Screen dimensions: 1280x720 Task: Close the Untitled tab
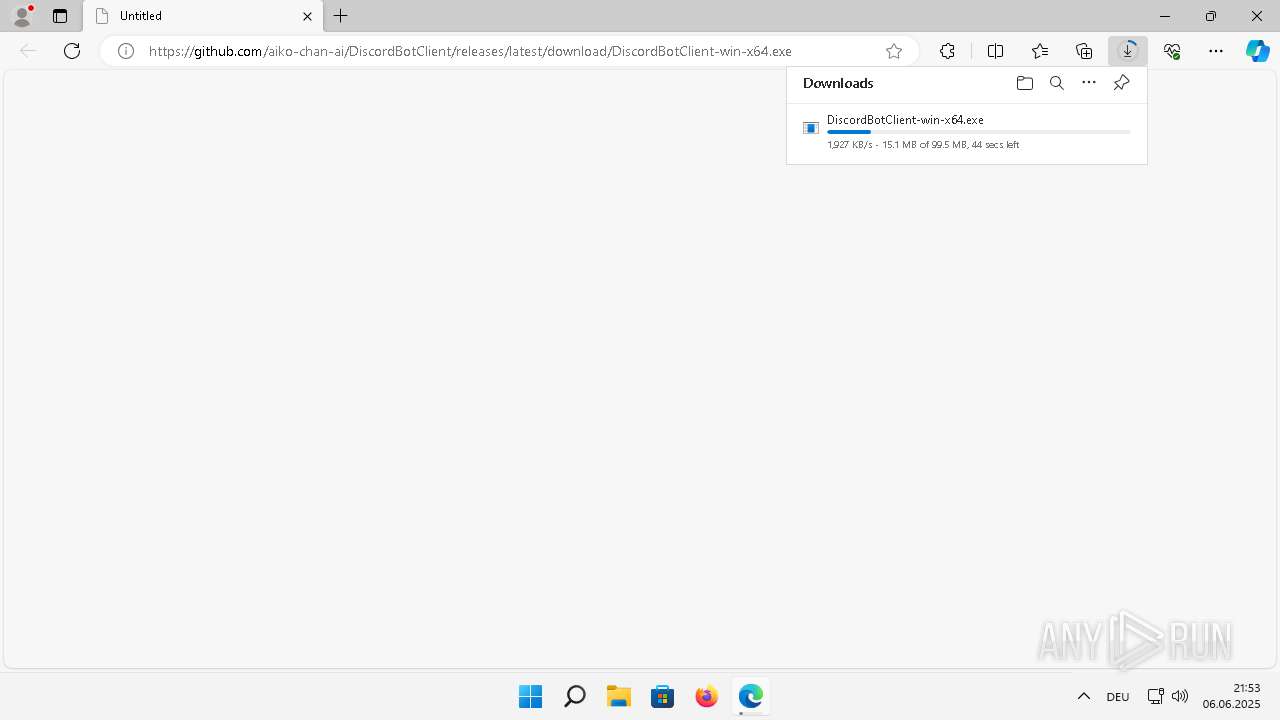(x=307, y=16)
